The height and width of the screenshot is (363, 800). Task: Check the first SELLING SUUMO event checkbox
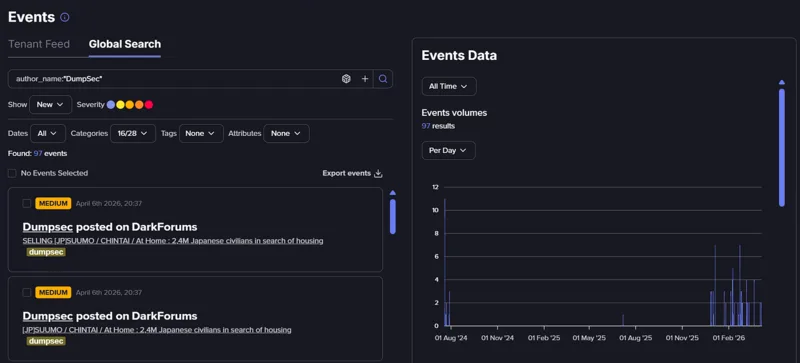point(27,204)
